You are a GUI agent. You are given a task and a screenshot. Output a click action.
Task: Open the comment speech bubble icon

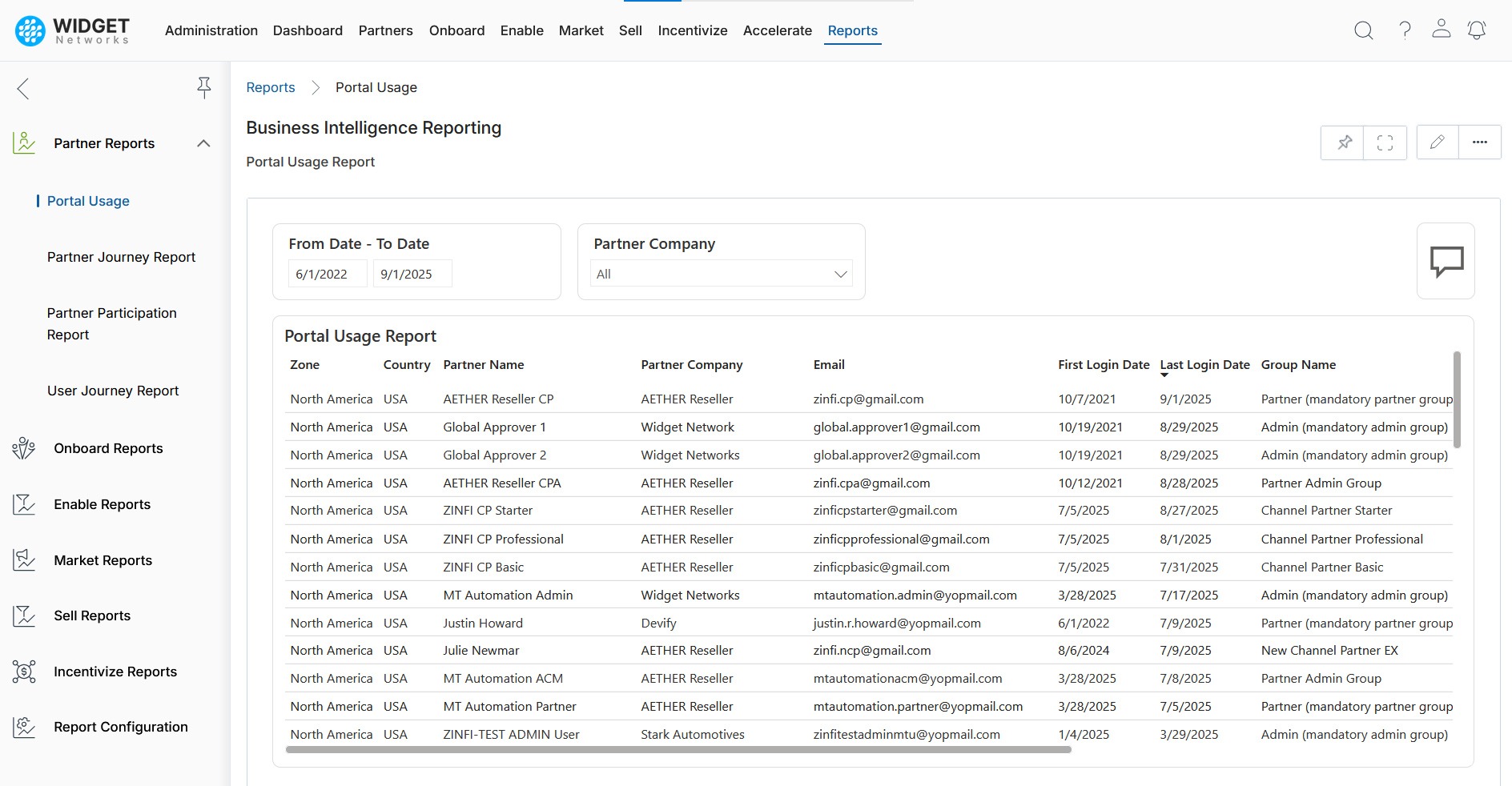(x=1446, y=261)
